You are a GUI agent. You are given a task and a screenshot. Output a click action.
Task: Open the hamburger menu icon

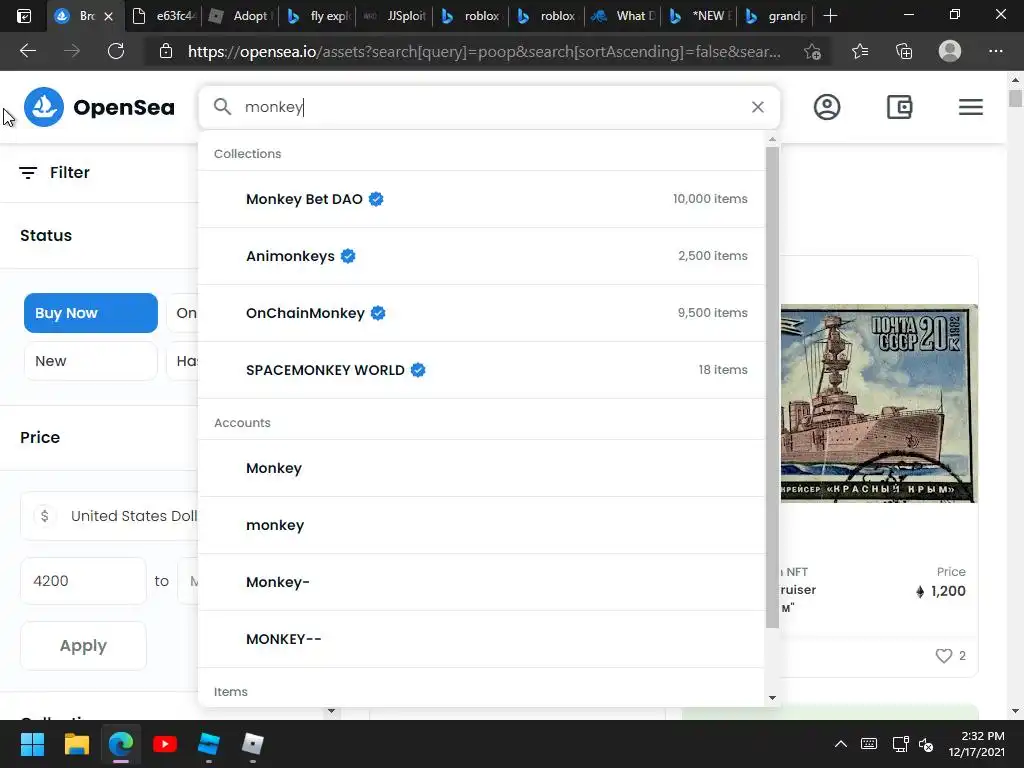click(971, 107)
